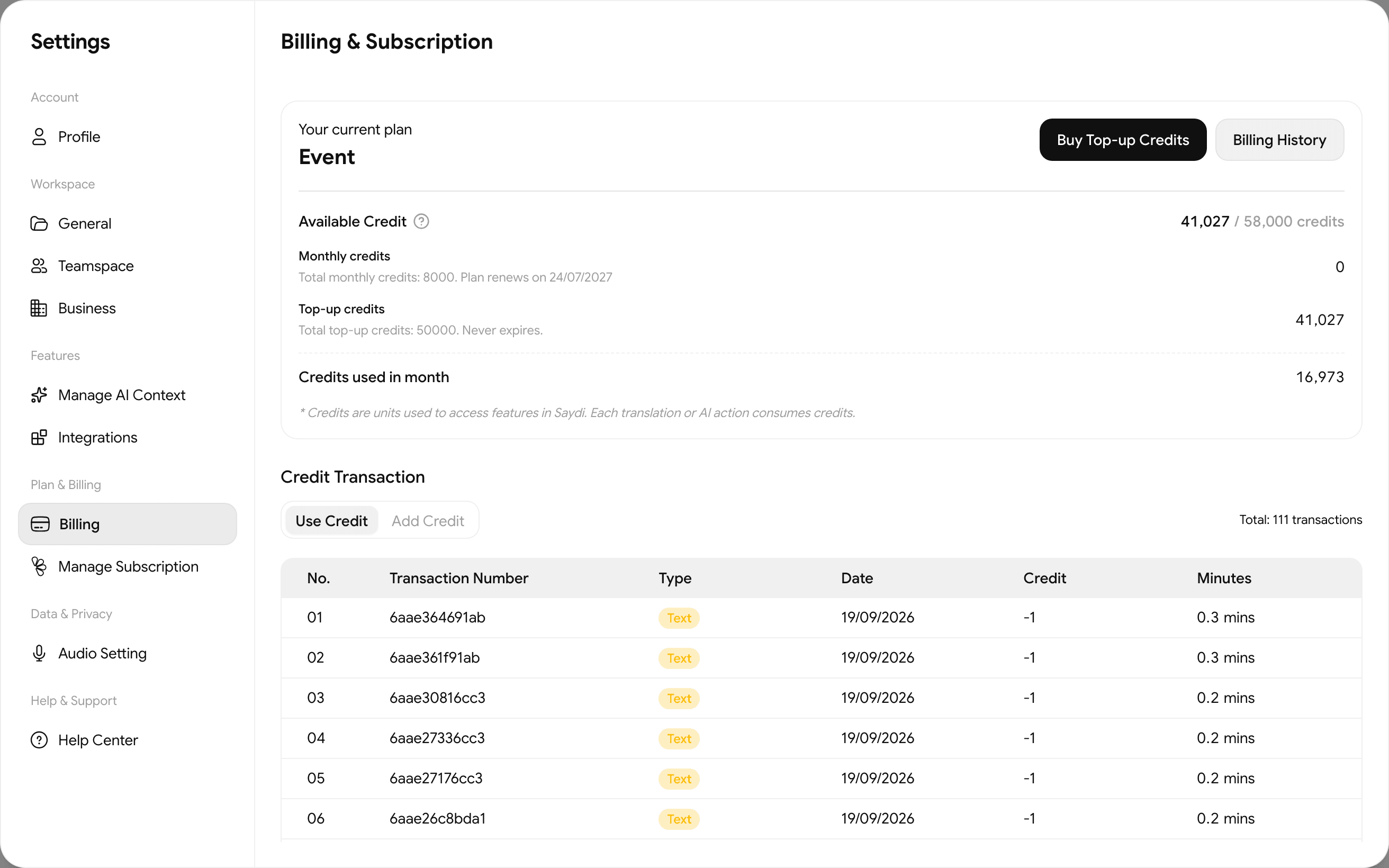
Task: Click the 'Total: 111 transactions' text
Action: pyautogui.click(x=1301, y=520)
